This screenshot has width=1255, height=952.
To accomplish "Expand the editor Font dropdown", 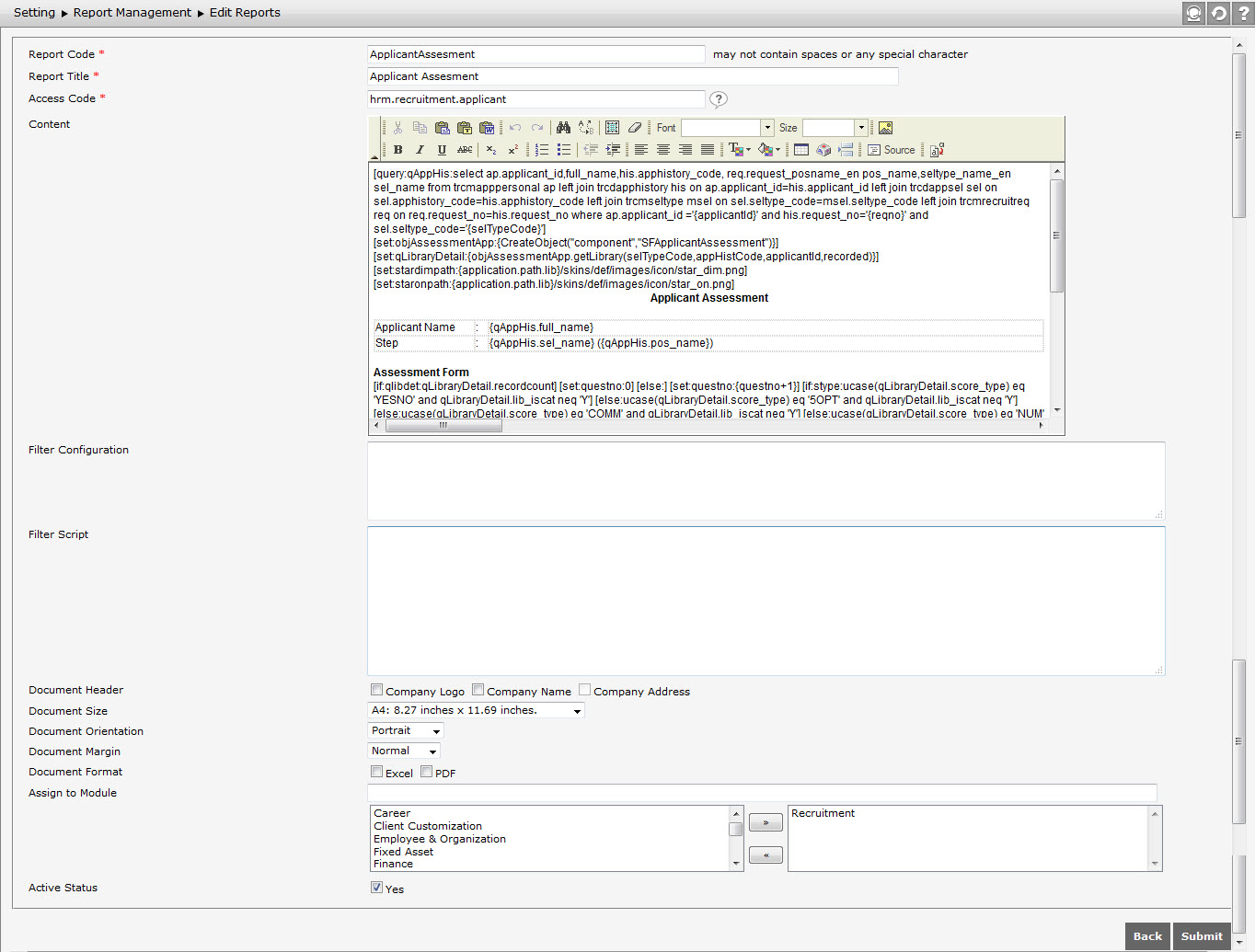I will pyautogui.click(x=767, y=127).
